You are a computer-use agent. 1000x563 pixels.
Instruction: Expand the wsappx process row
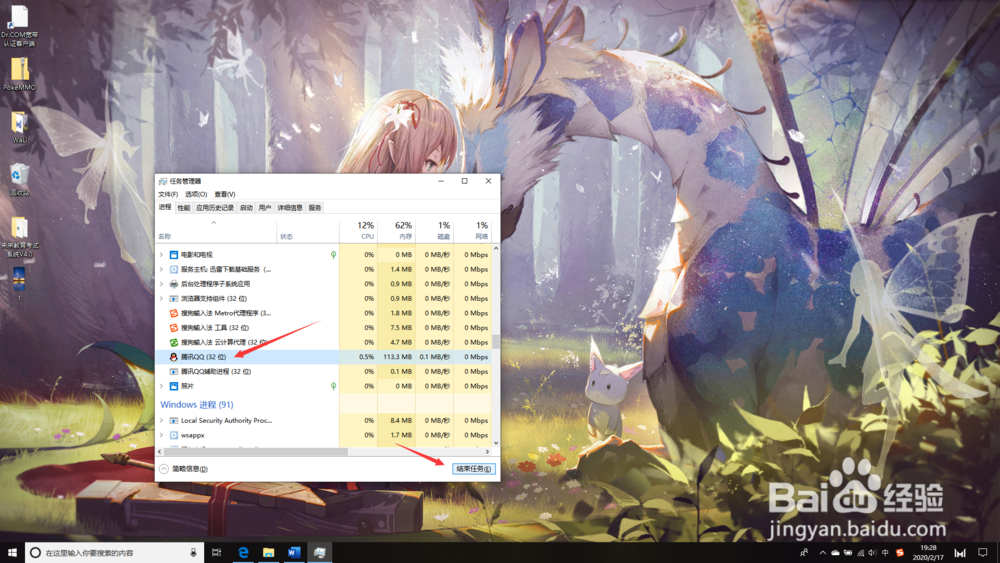[x=161, y=435]
